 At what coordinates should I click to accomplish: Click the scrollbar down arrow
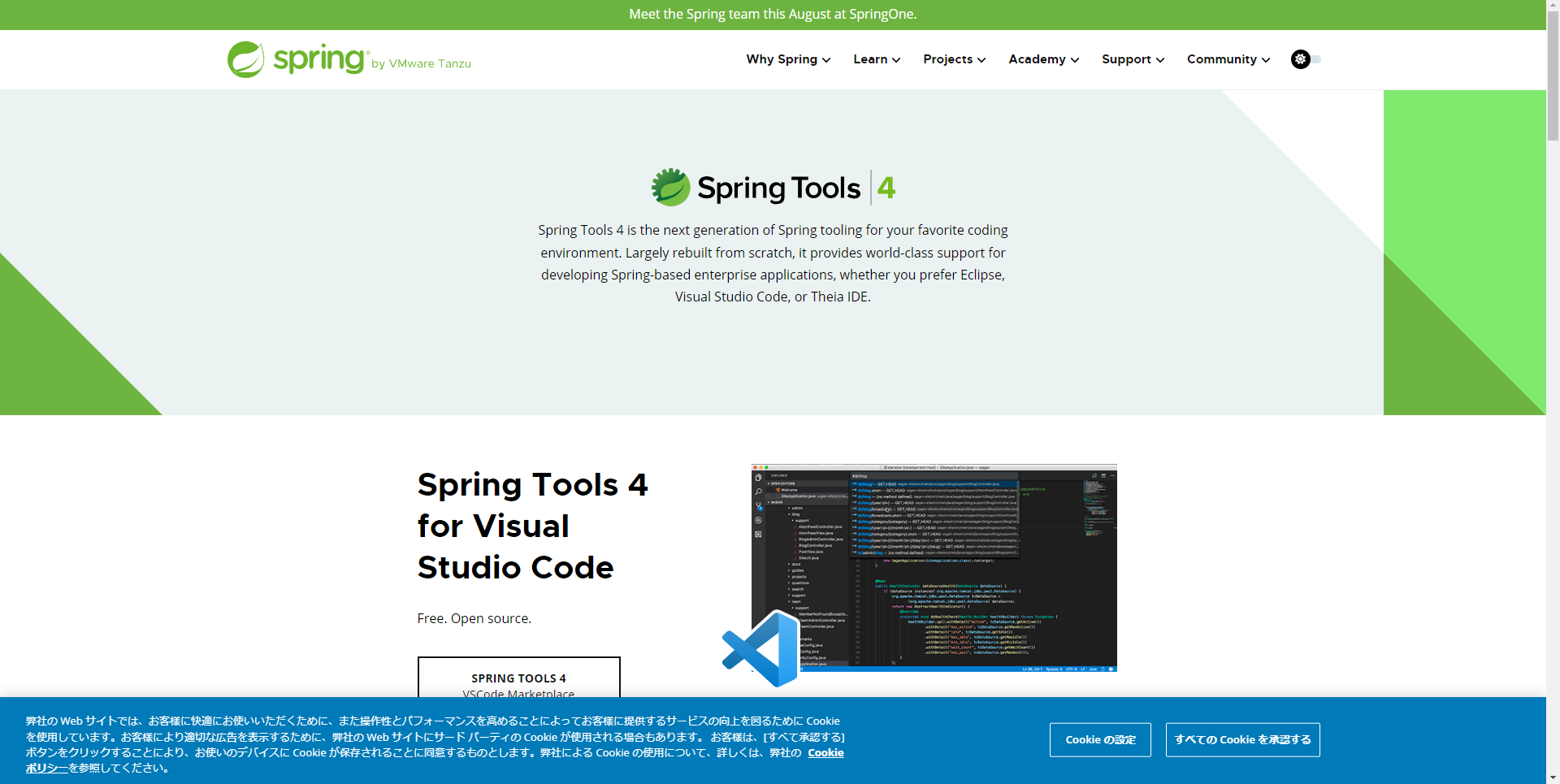tap(1553, 778)
